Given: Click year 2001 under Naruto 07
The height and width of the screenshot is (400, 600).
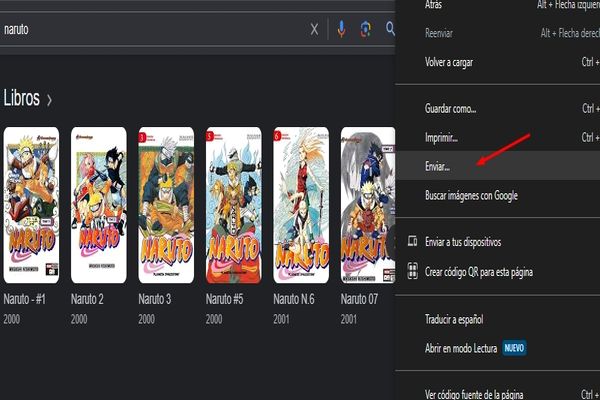Looking at the screenshot, I should click(x=349, y=319).
